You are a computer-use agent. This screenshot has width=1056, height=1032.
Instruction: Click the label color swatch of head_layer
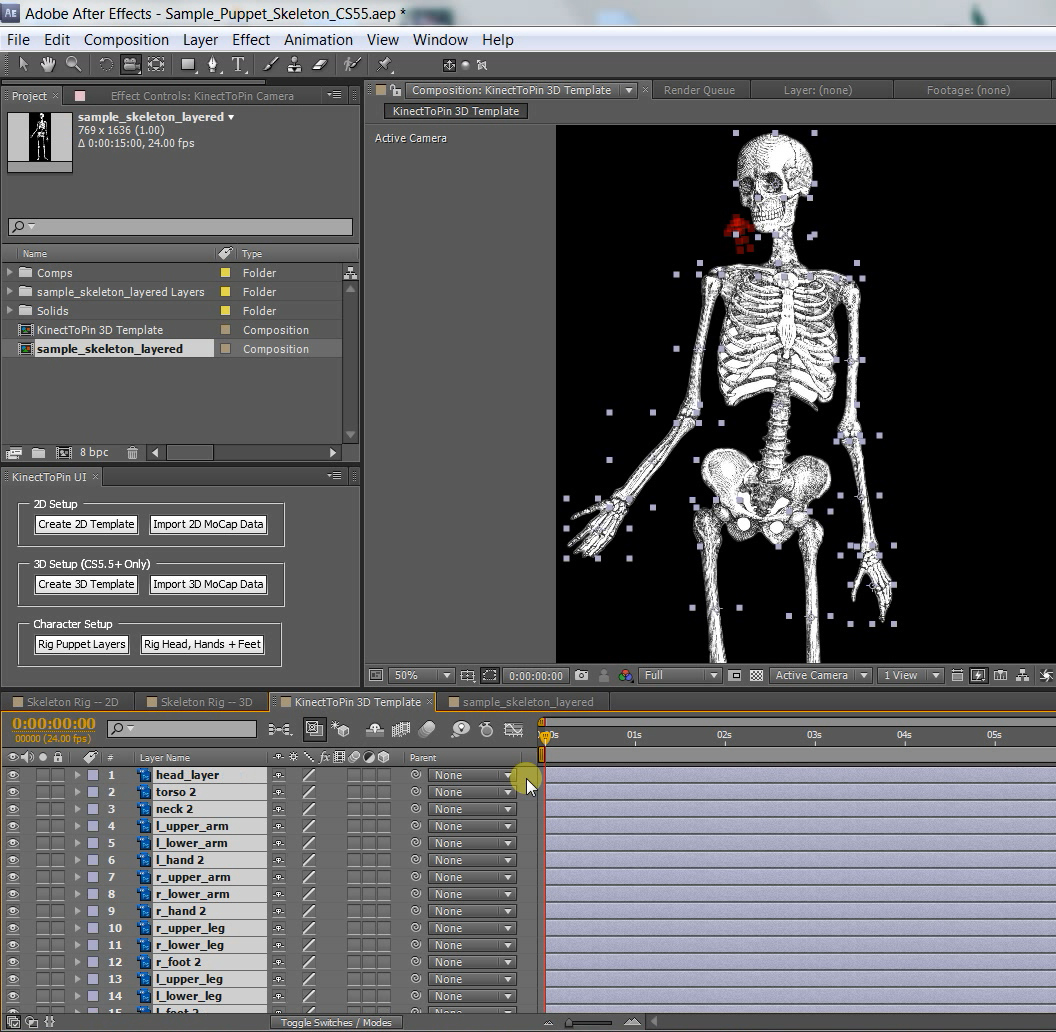pos(93,775)
